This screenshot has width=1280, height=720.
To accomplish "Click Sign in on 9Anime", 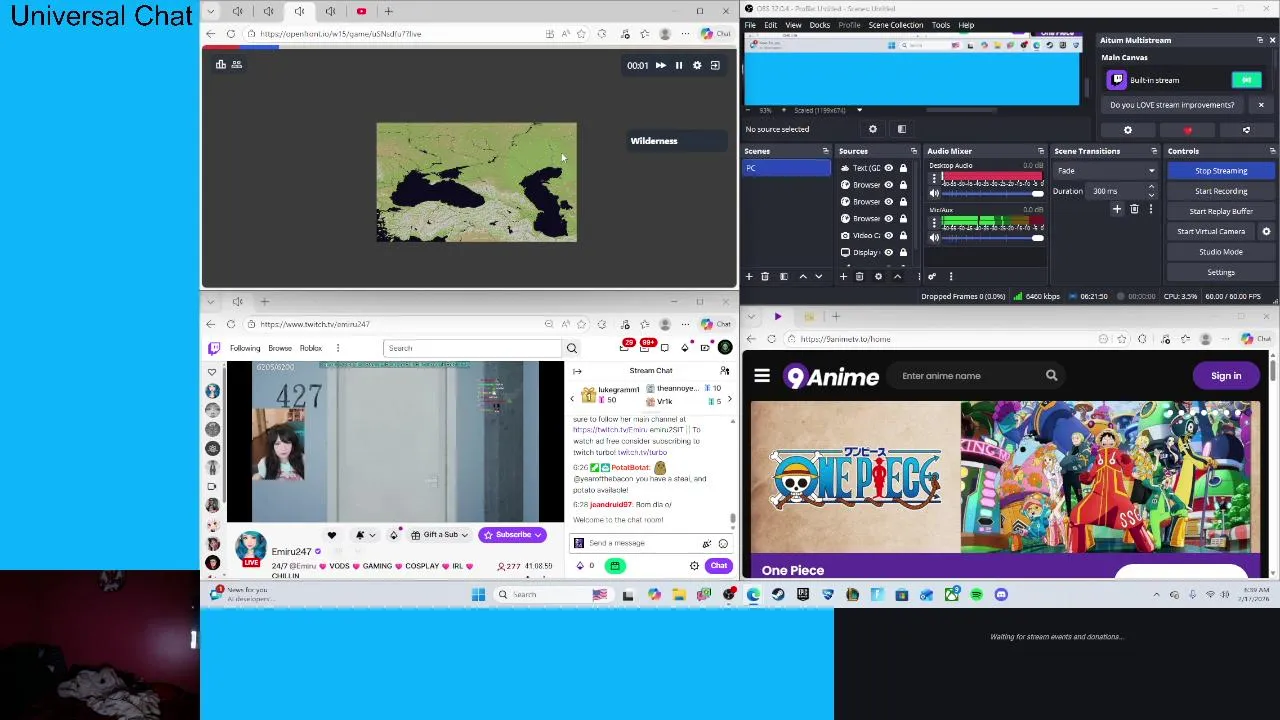I will (1226, 376).
